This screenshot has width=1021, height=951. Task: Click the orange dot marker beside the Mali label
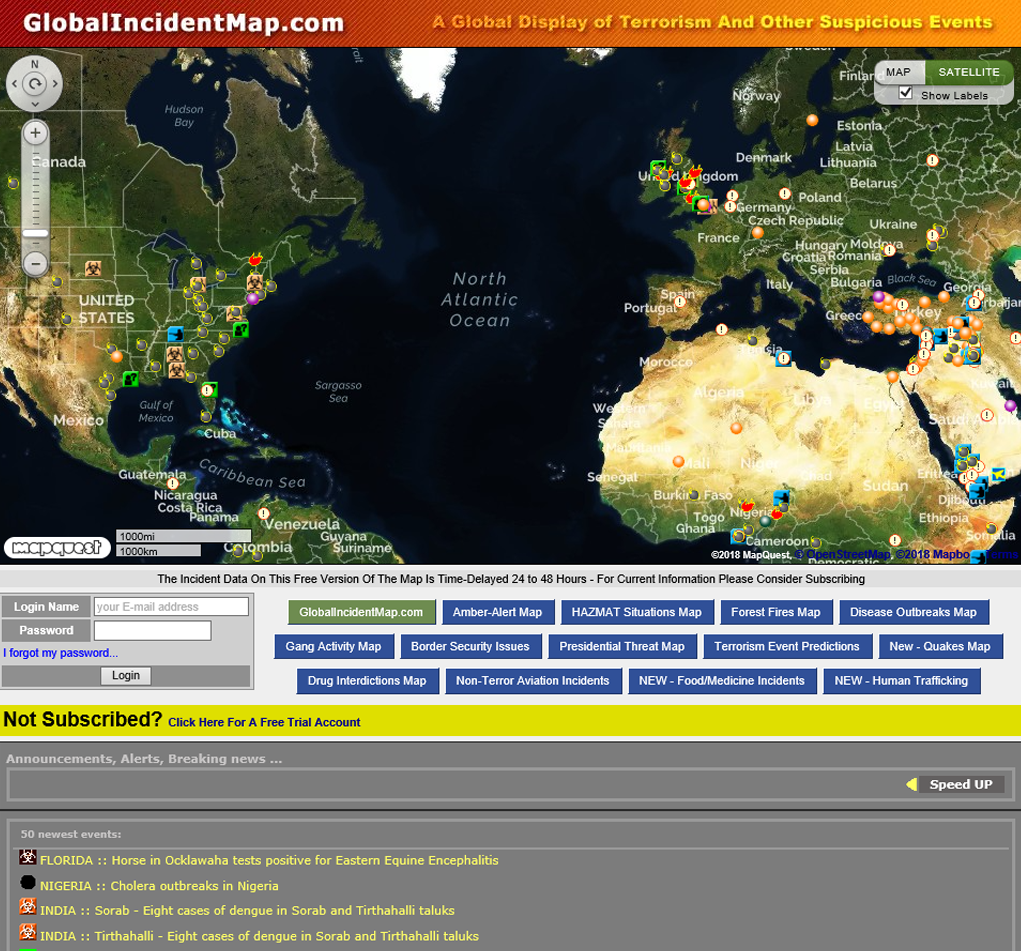pos(678,461)
